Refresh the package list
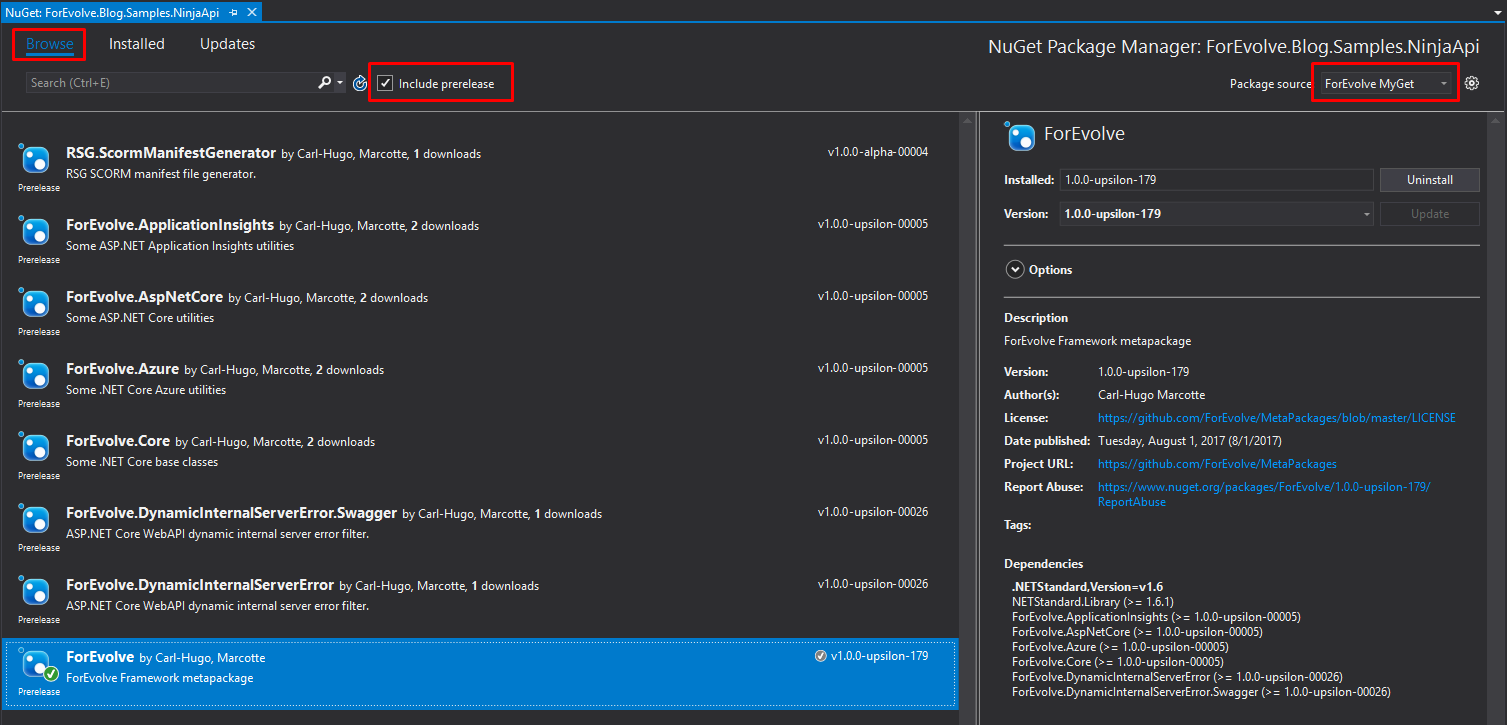Screen dimensions: 1507x725 tap(361, 83)
